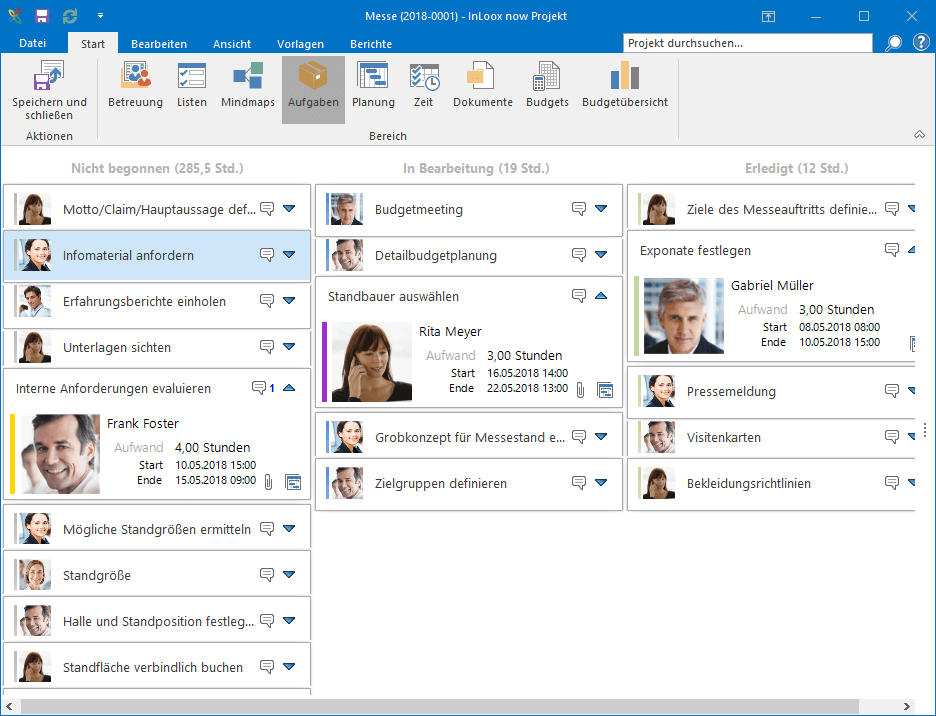Open detail icon on Frank Foster card
The image size is (936, 716).
pos(293,482)
